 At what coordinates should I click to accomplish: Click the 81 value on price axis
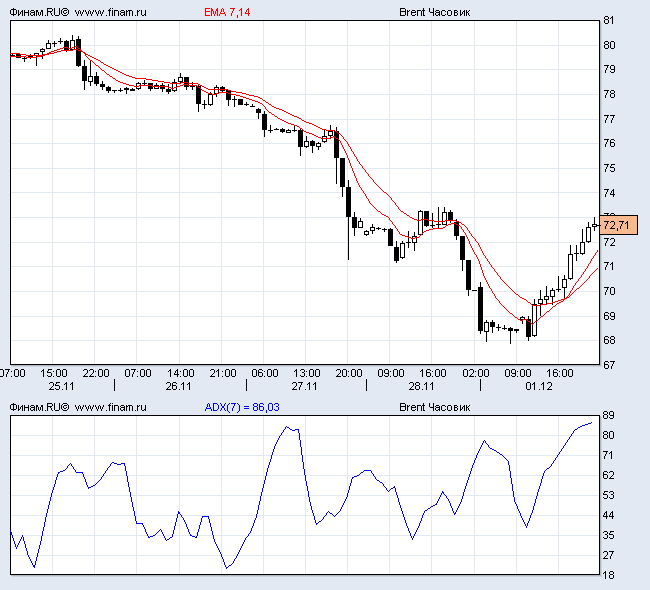(x=609, y=20)
